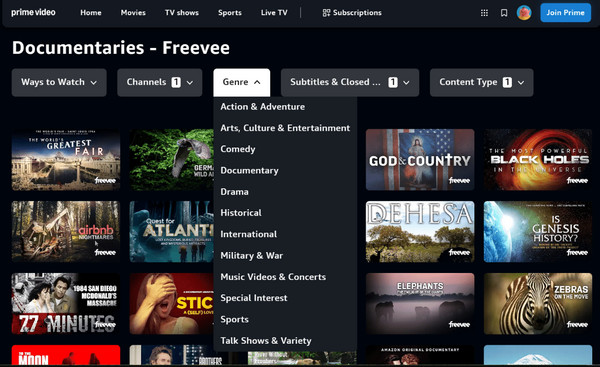Open The World's Greatest Fair thumbnail
This screenshot has height=367, width=600.
[66, 160]
